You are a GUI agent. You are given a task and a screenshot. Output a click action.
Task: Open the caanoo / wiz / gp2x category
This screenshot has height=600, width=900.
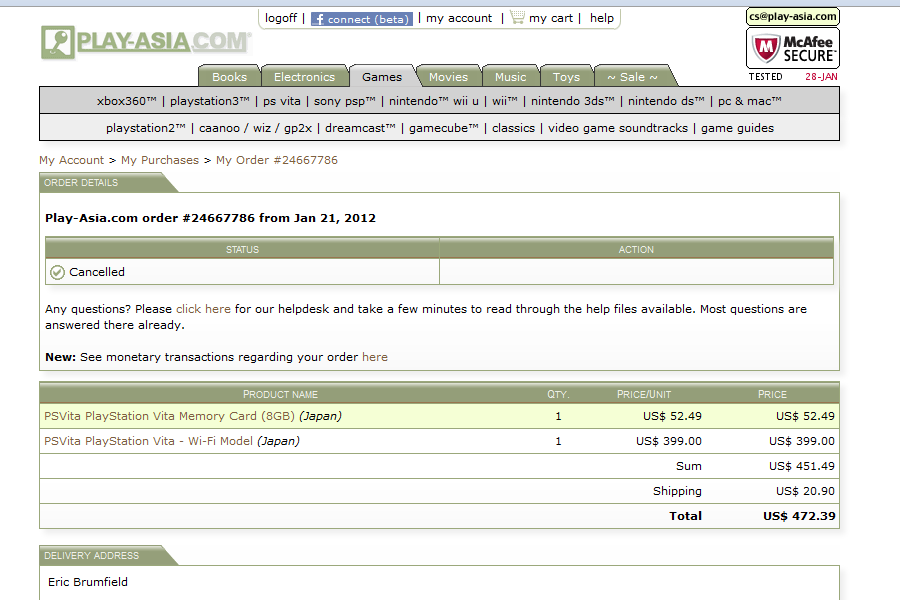click(x=255, y=128)
